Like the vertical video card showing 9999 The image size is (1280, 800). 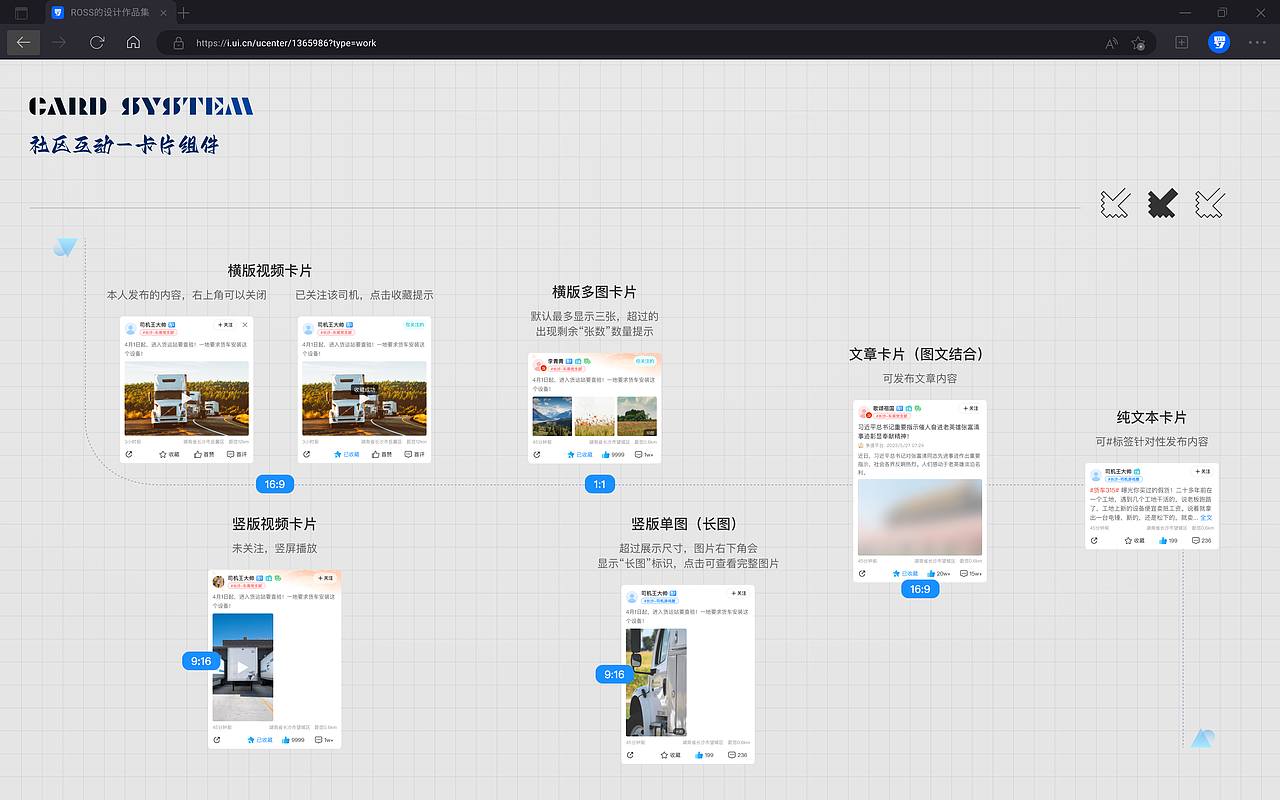[x=293, y=740]
